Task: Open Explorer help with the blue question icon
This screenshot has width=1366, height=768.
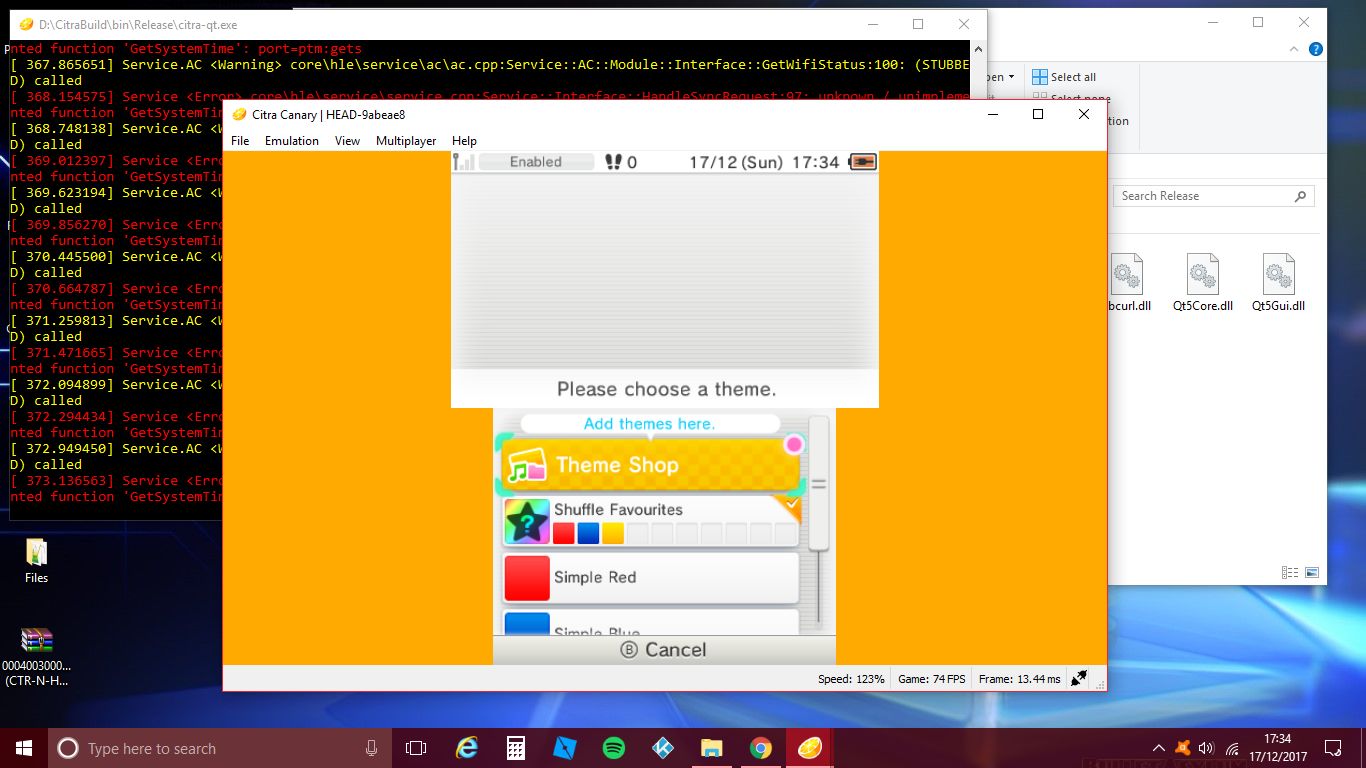Action: [1316, 48]
